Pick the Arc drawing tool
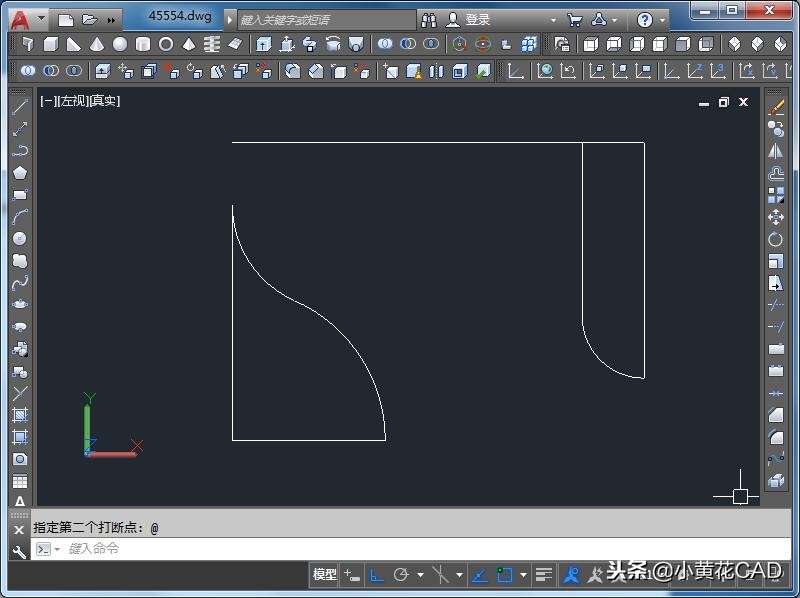 (x=19, y=217)
